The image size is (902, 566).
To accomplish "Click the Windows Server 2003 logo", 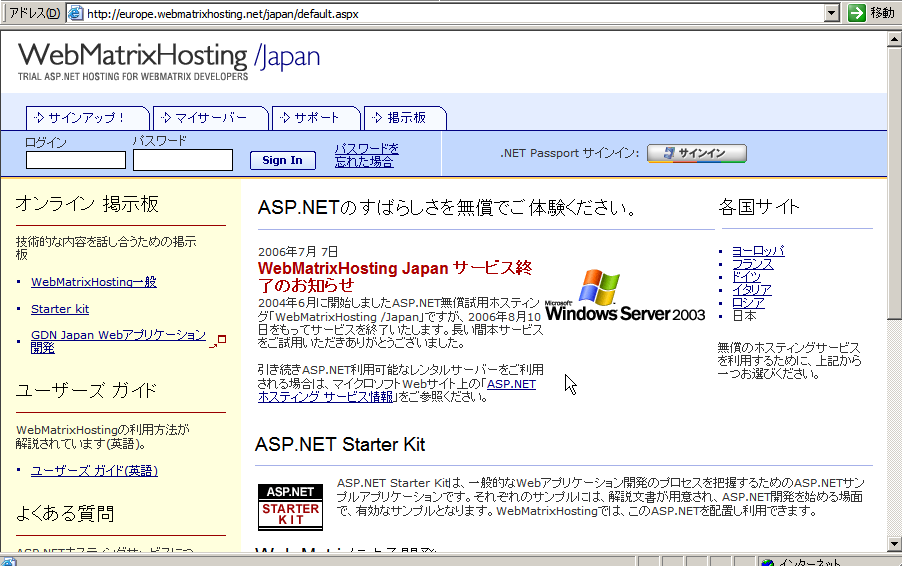I will pyautogui.click(x=625, y=295).
